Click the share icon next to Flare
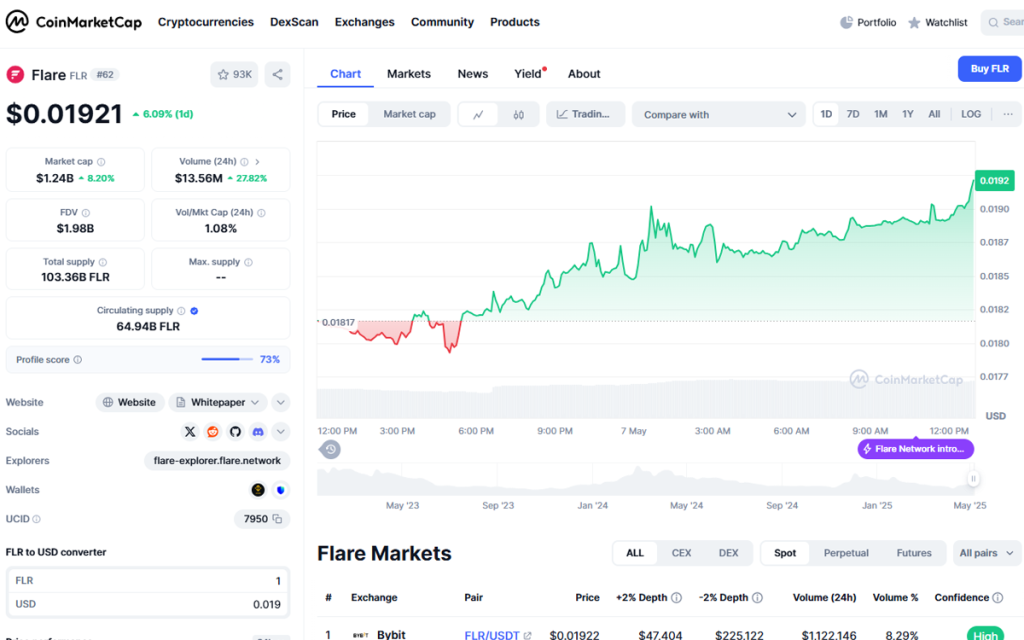Image resolution: width=1024 pixels, height=640 pixels. click(x=278, y=74)
